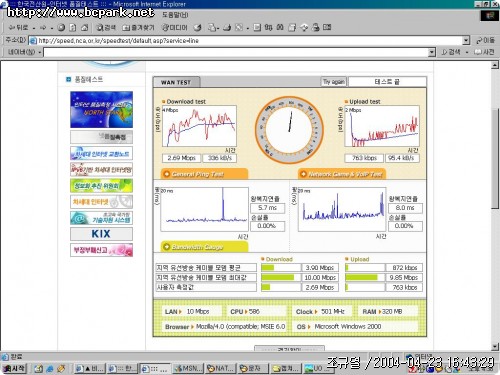Open the 도움말(H) help menu

[x=175, y=15]
